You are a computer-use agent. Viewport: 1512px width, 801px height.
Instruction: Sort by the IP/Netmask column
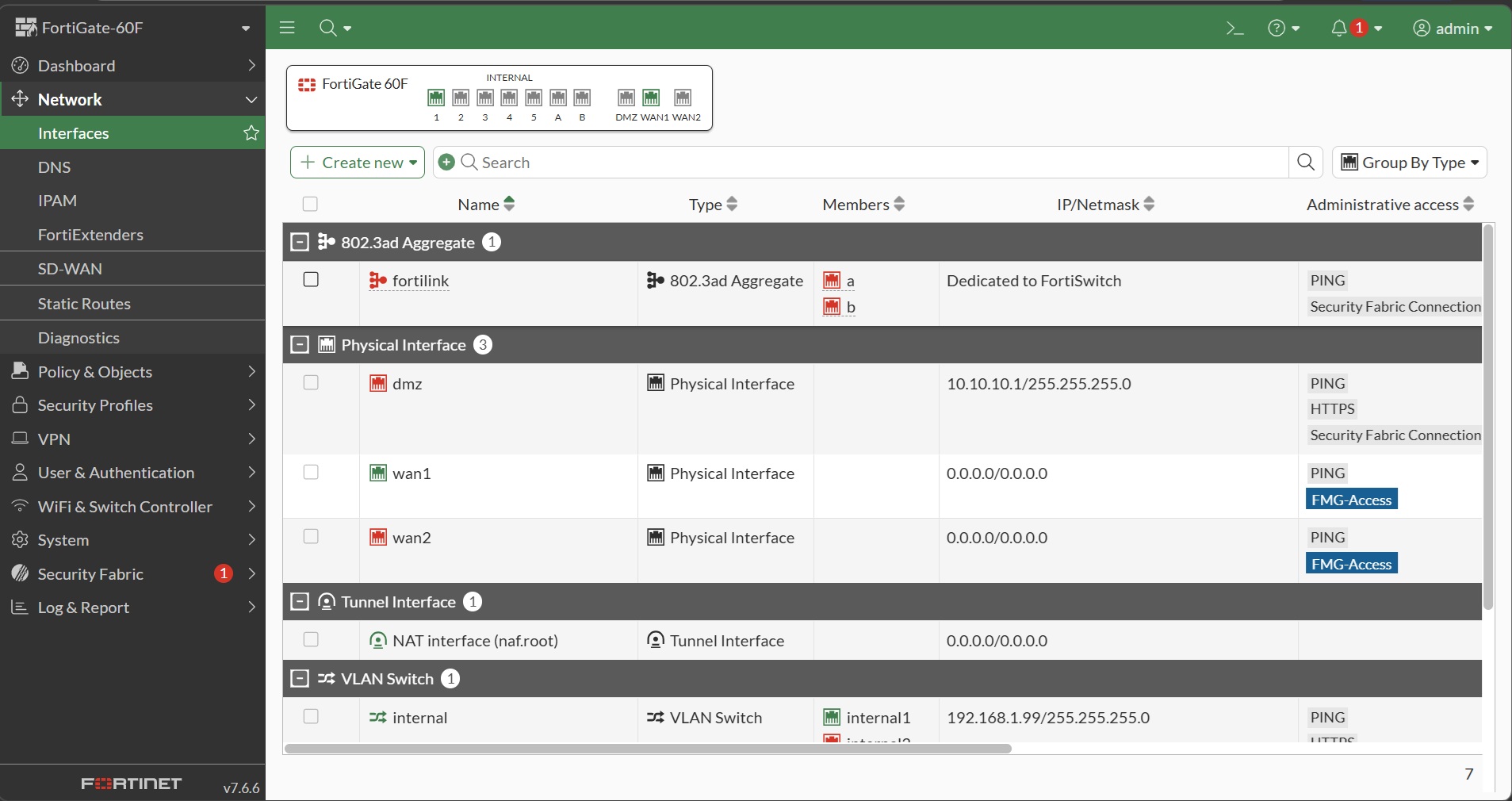coord(1105,205)
